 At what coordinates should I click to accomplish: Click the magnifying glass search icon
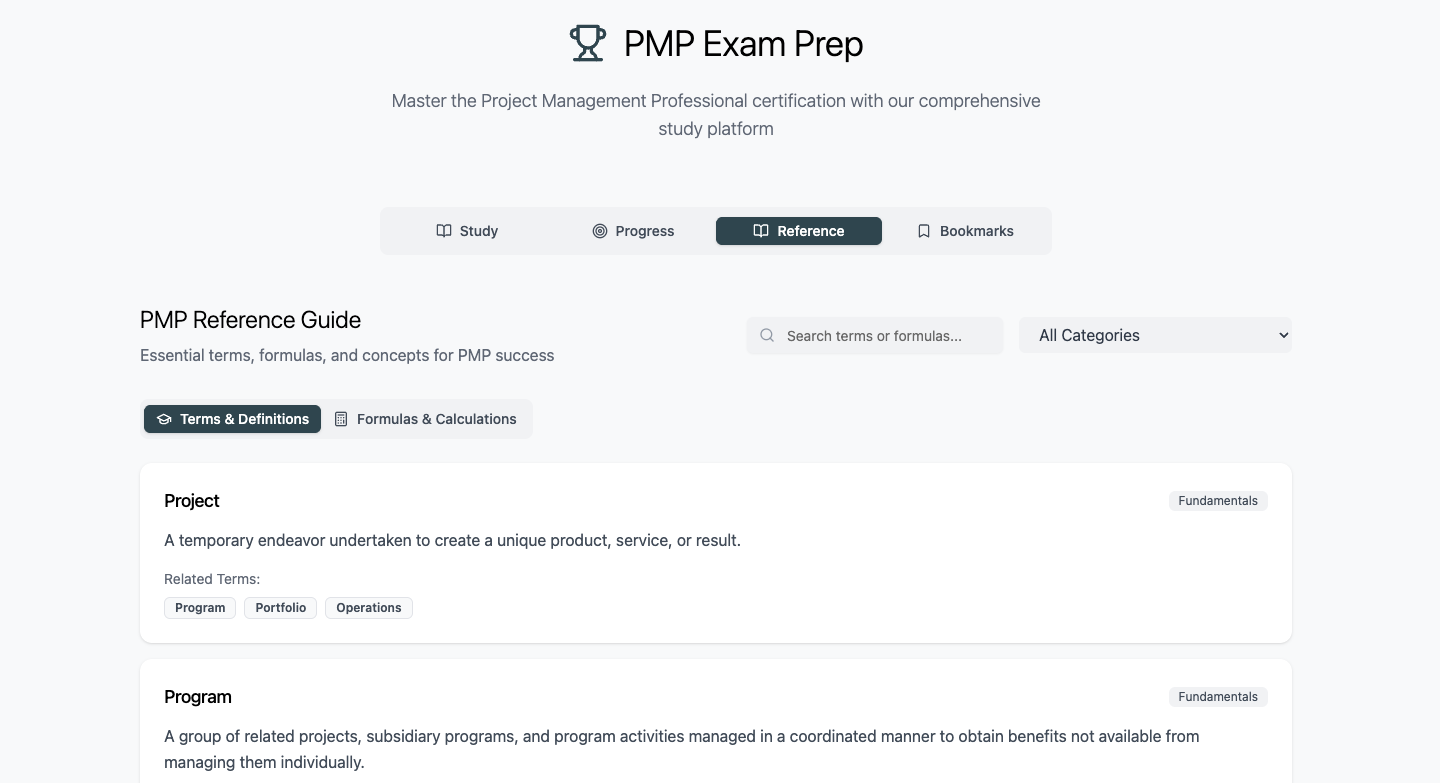click(x=767, y=336)
